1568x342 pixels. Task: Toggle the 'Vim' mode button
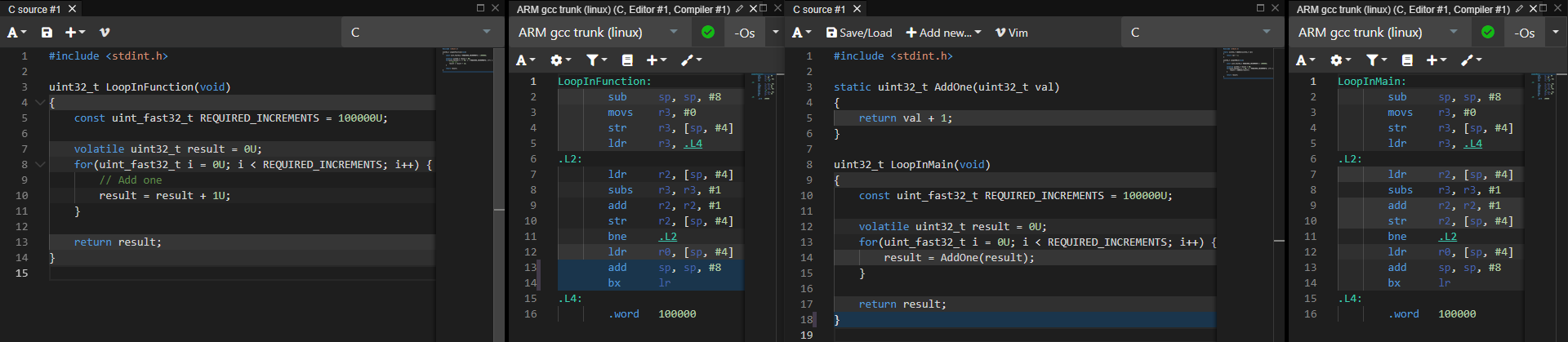click(1011, 33)
